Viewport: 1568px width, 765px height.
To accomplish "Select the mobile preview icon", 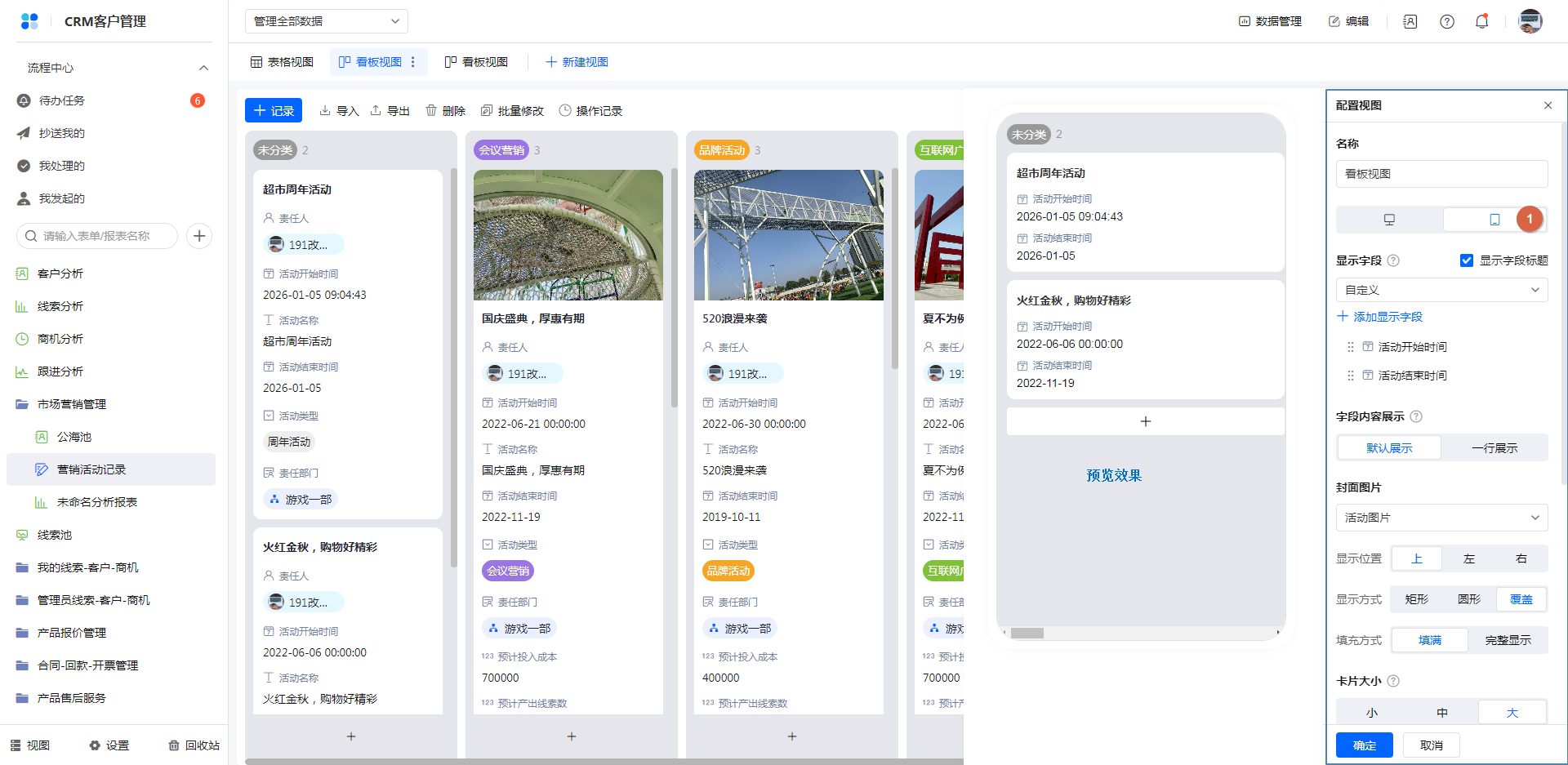I will 1494,220.
